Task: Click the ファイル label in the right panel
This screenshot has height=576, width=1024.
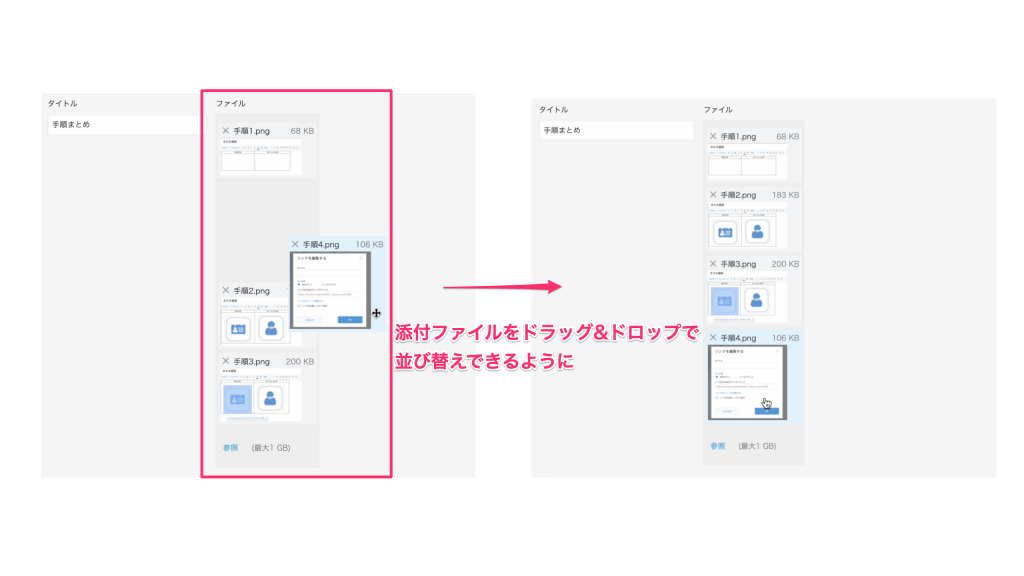Action: click(718, 110)
